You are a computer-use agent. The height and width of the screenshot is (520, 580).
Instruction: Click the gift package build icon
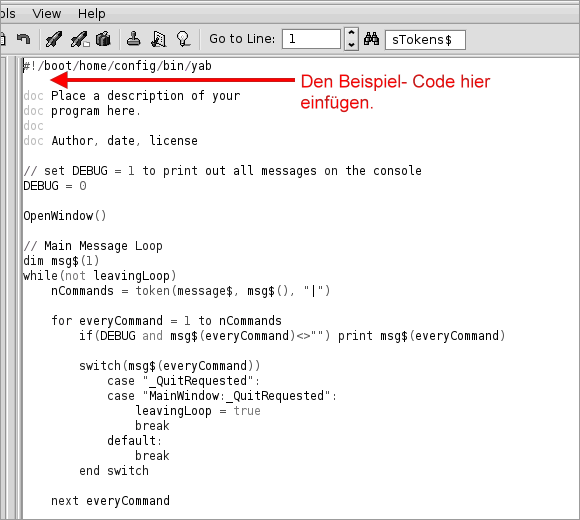tap(103, 39)
